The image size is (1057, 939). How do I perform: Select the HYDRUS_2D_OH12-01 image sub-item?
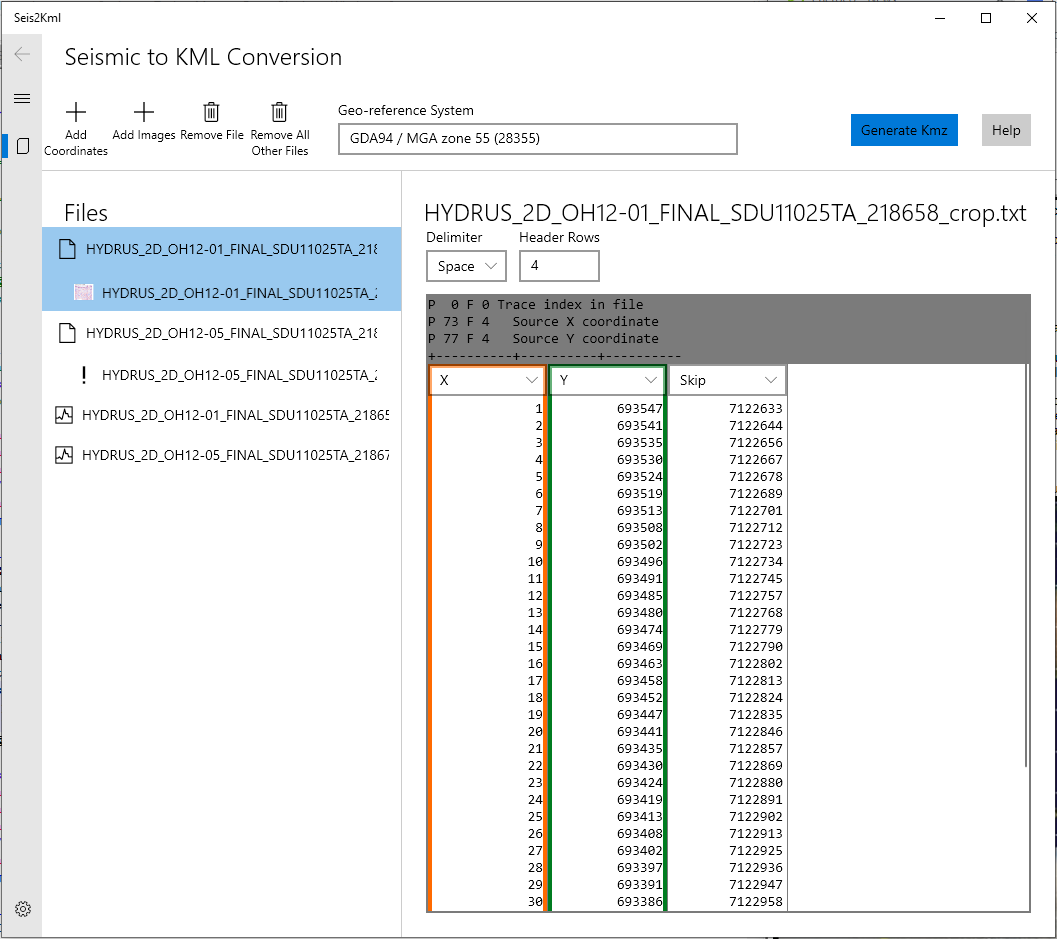(x=222, y=292)
